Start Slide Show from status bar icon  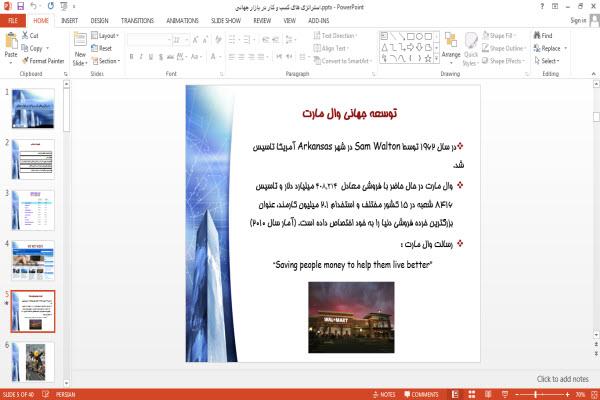click(x=505, y=394)
